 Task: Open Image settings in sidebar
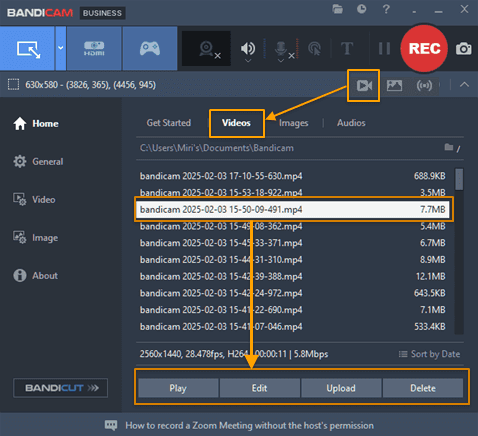point(36,238)
